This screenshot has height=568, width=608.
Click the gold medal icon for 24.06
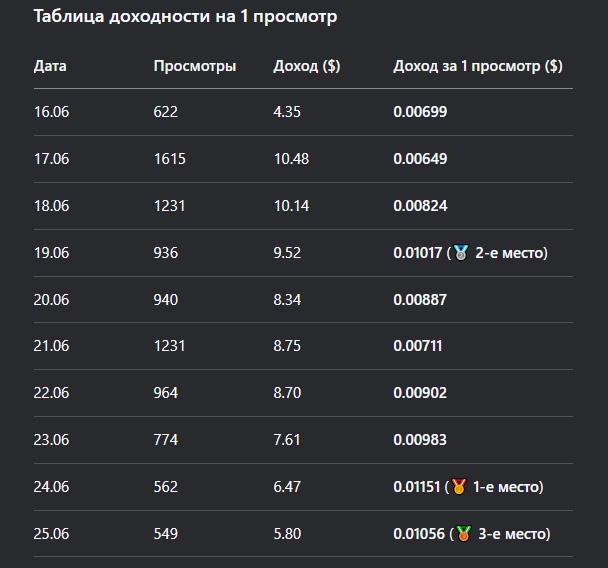pos(459,487)
